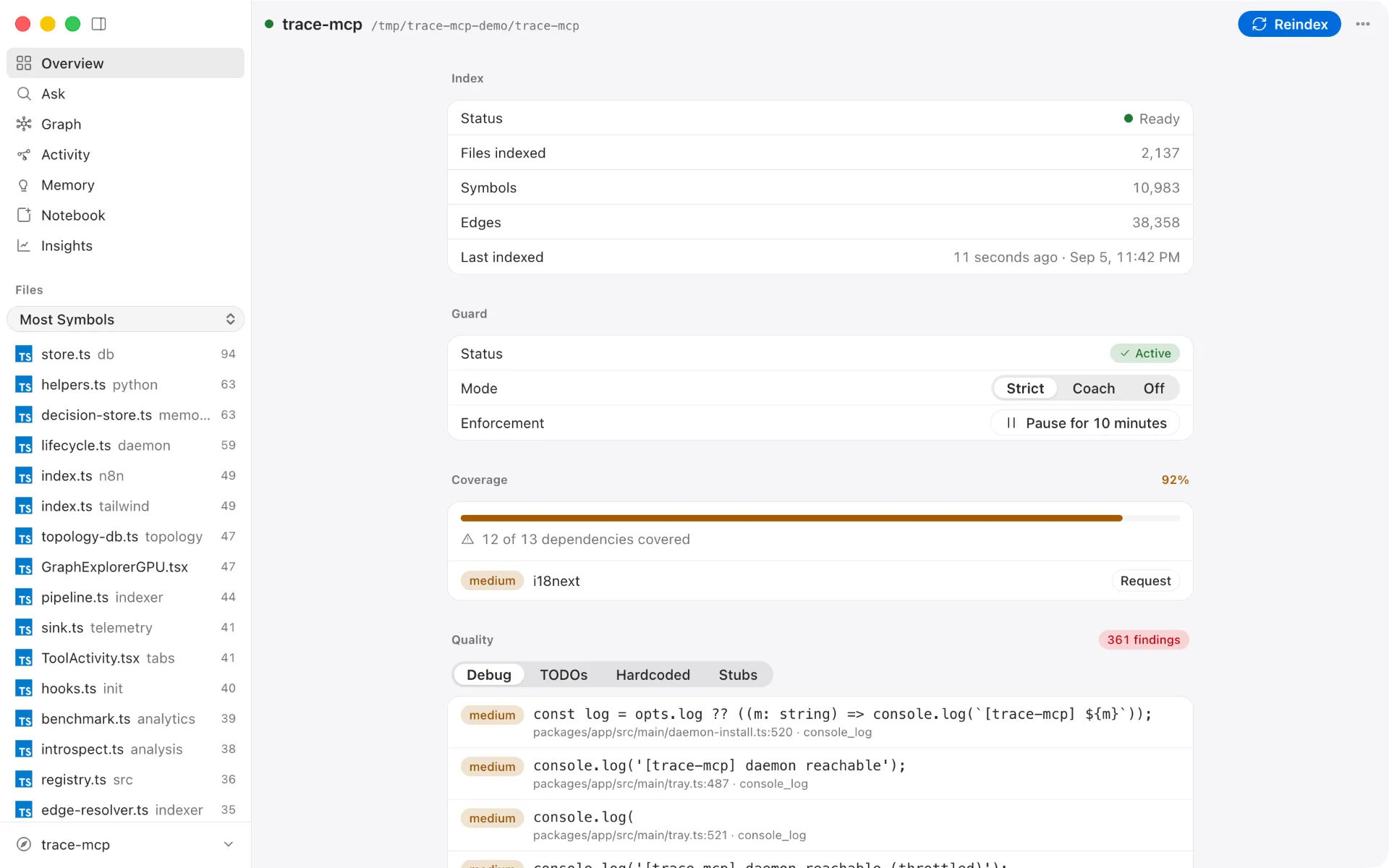Switch to the Debug quality tab

tap(489, 675)
